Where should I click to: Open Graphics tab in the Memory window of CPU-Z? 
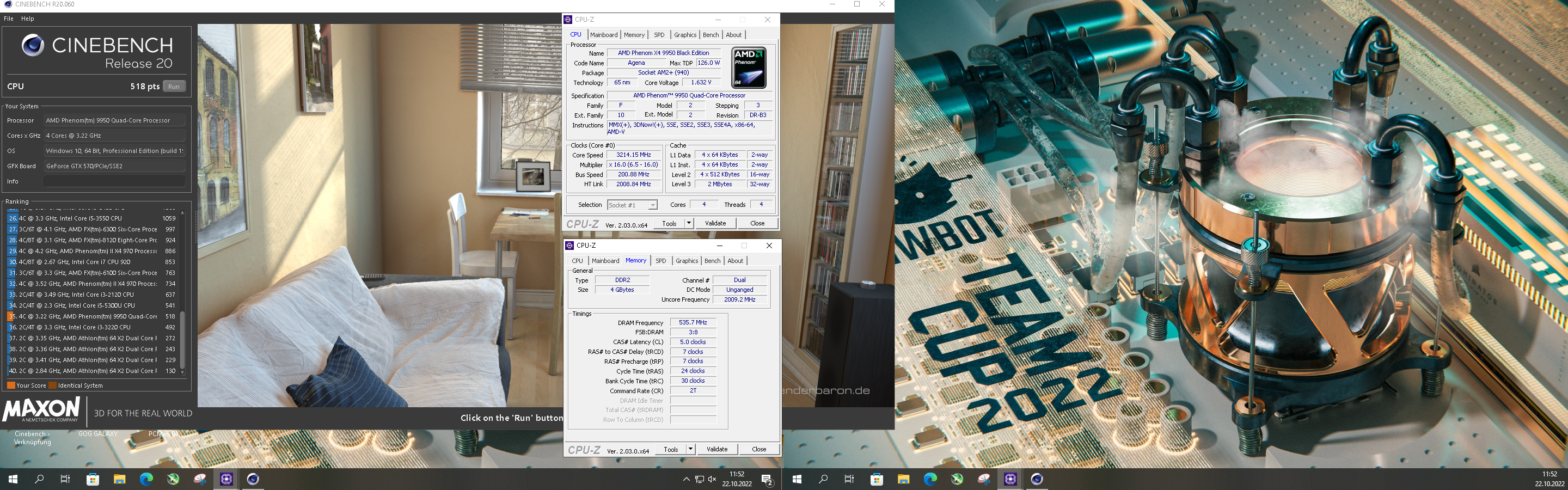(687, 261)
